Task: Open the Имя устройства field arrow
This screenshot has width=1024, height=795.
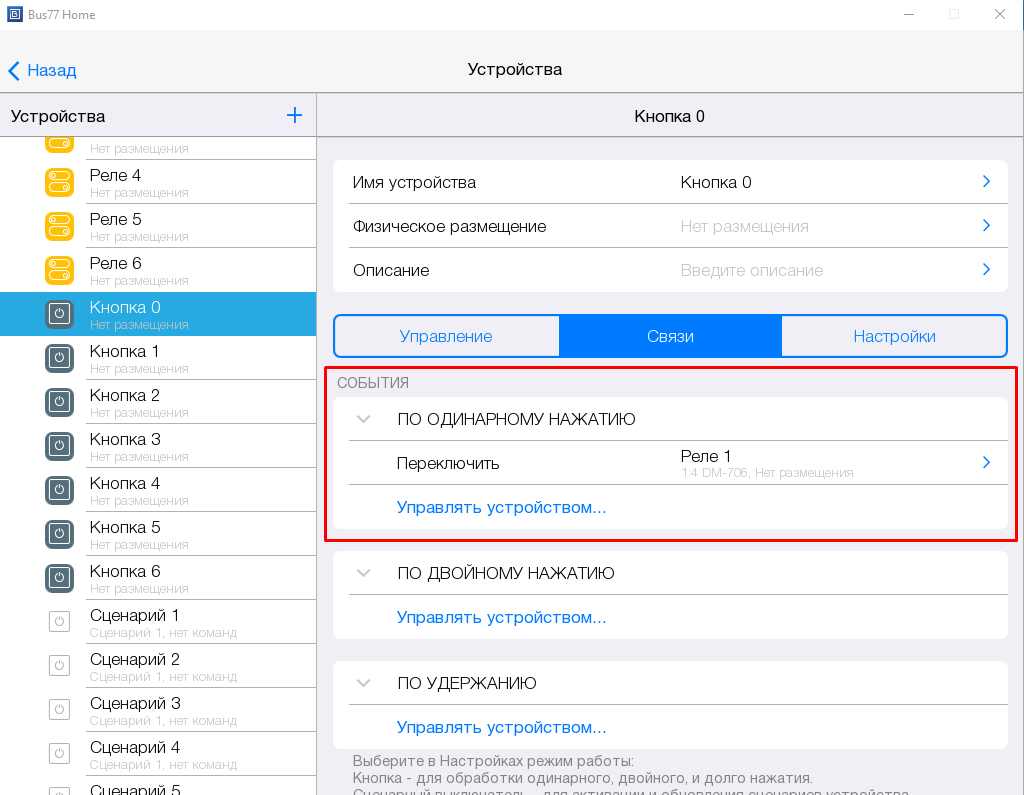Action: tap(986, 182)
